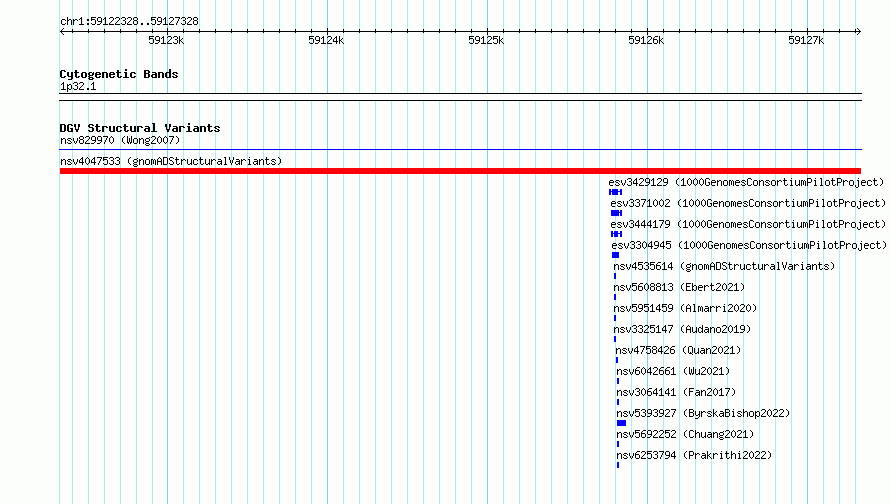
Task: Click the right arrow of the ruler
Action: (858, 31)
